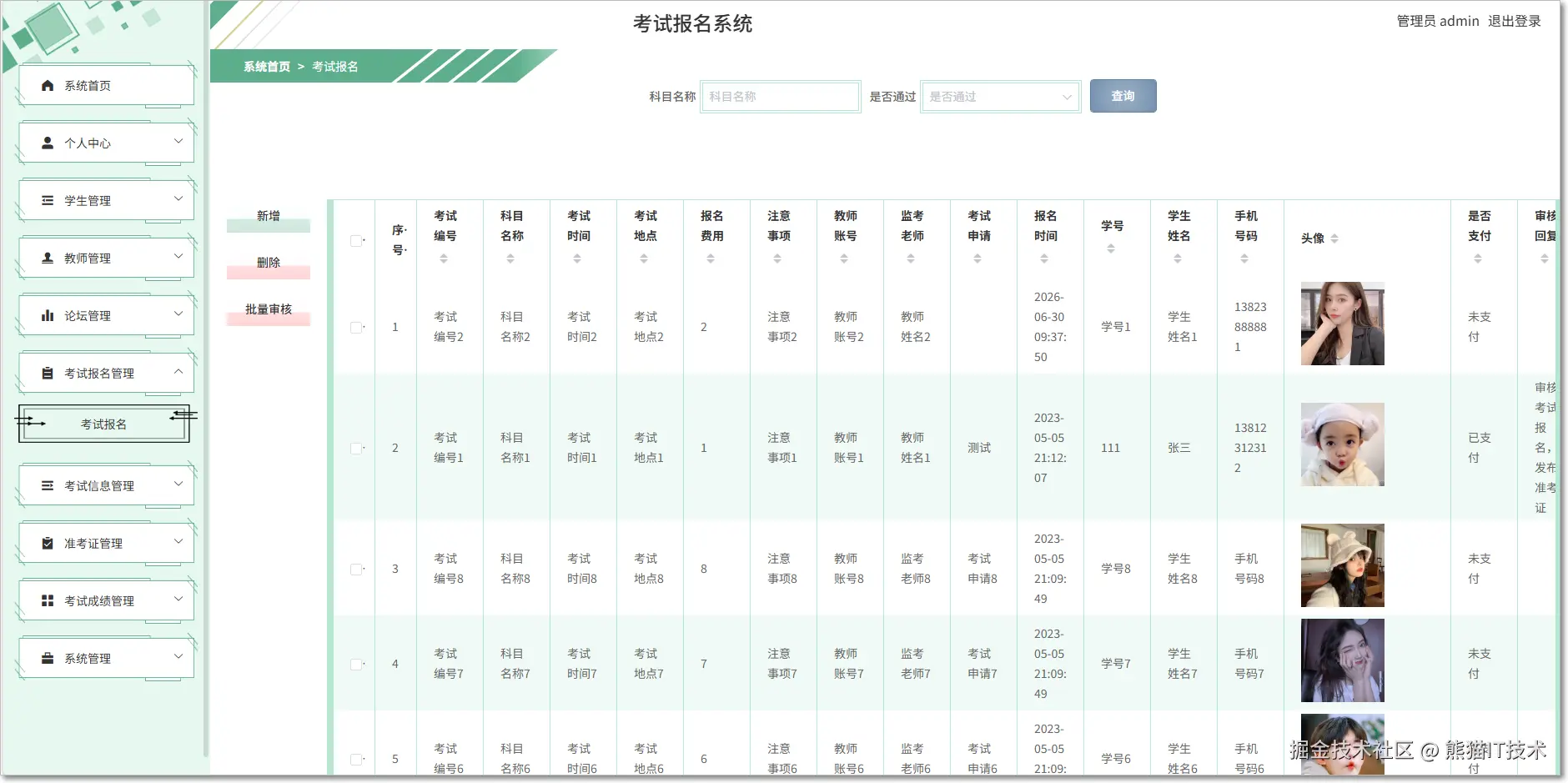
Task: Click the 查询 search button
Action: 1123,96
